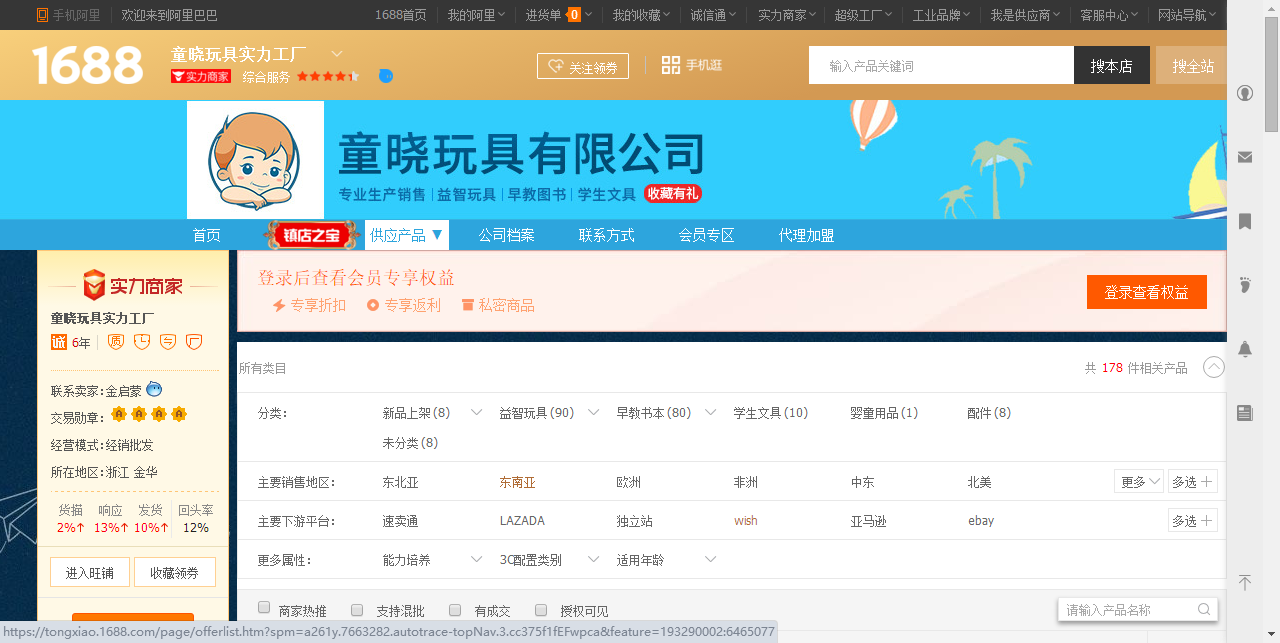This screenshot has width=1280, height=643.
Task: Open the 我的阿里 top menu
Action: pos(475,15)
